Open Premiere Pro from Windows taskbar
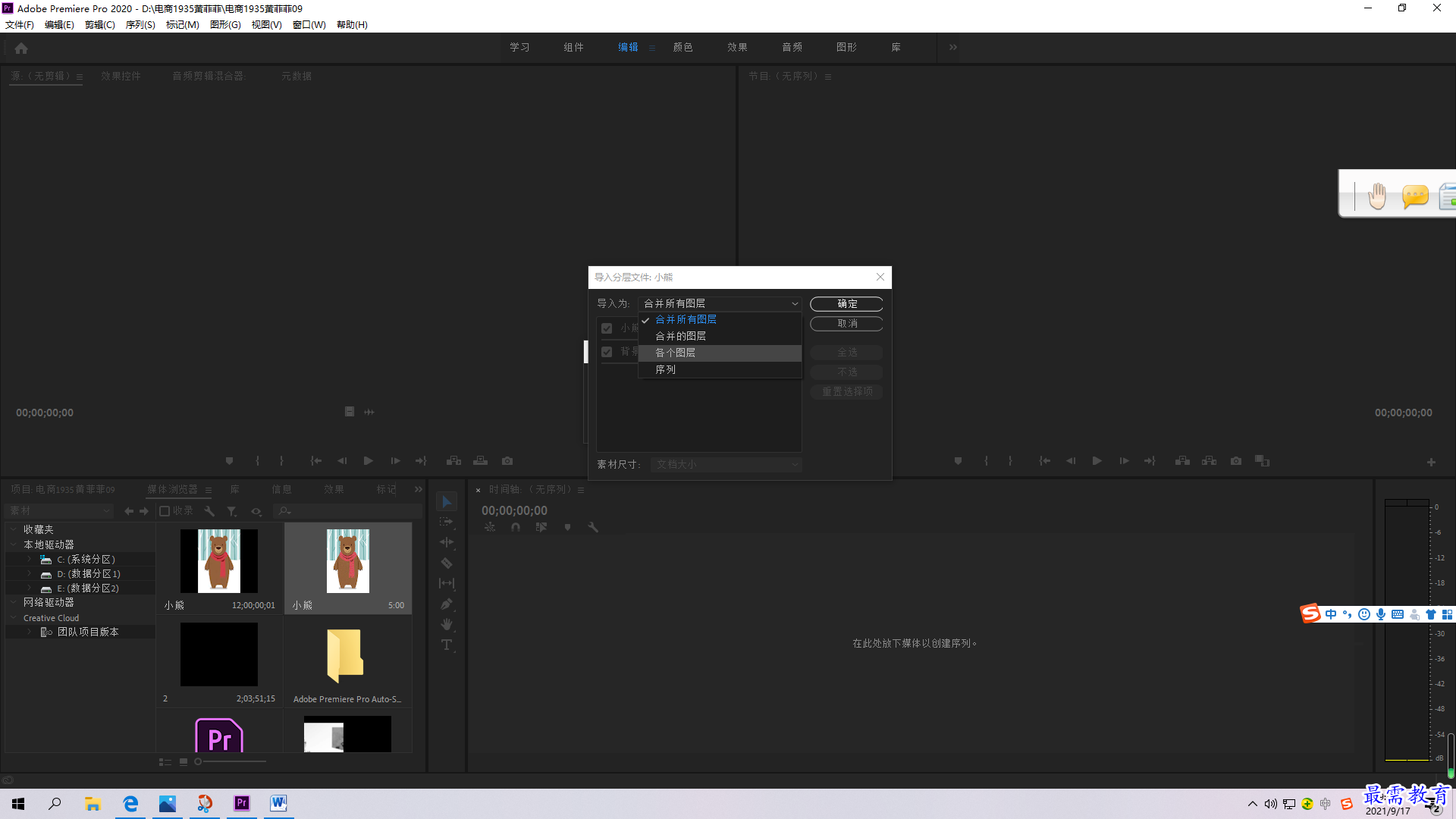1456x819 pixels. (242, 803)
